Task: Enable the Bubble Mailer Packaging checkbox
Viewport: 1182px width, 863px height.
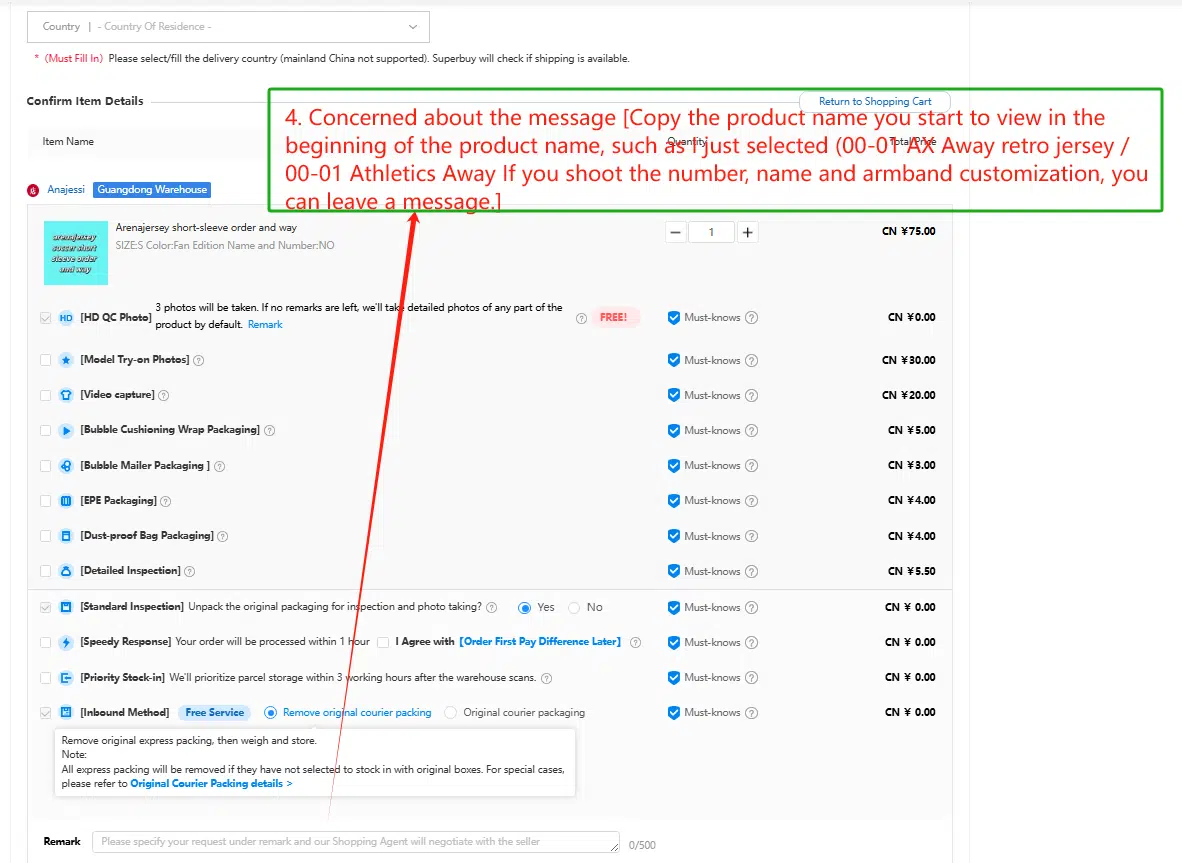Action: point(45,466)
